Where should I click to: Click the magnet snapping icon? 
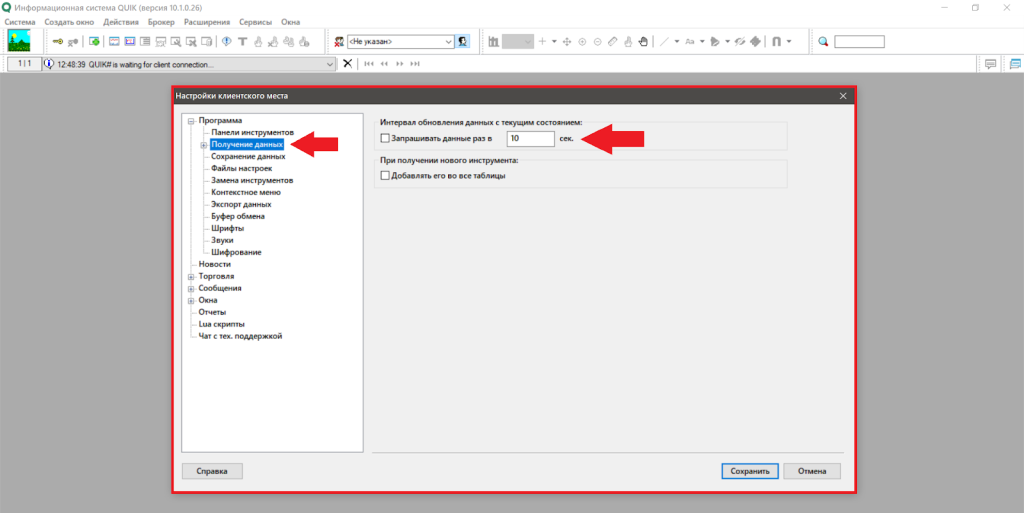pos(776,42)
